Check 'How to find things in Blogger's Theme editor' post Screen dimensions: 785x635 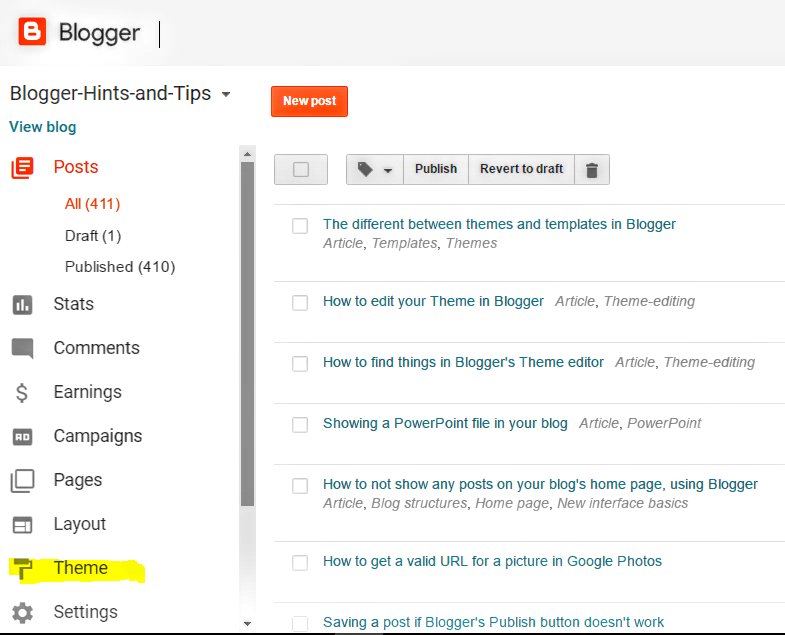(x=300, y=364)
